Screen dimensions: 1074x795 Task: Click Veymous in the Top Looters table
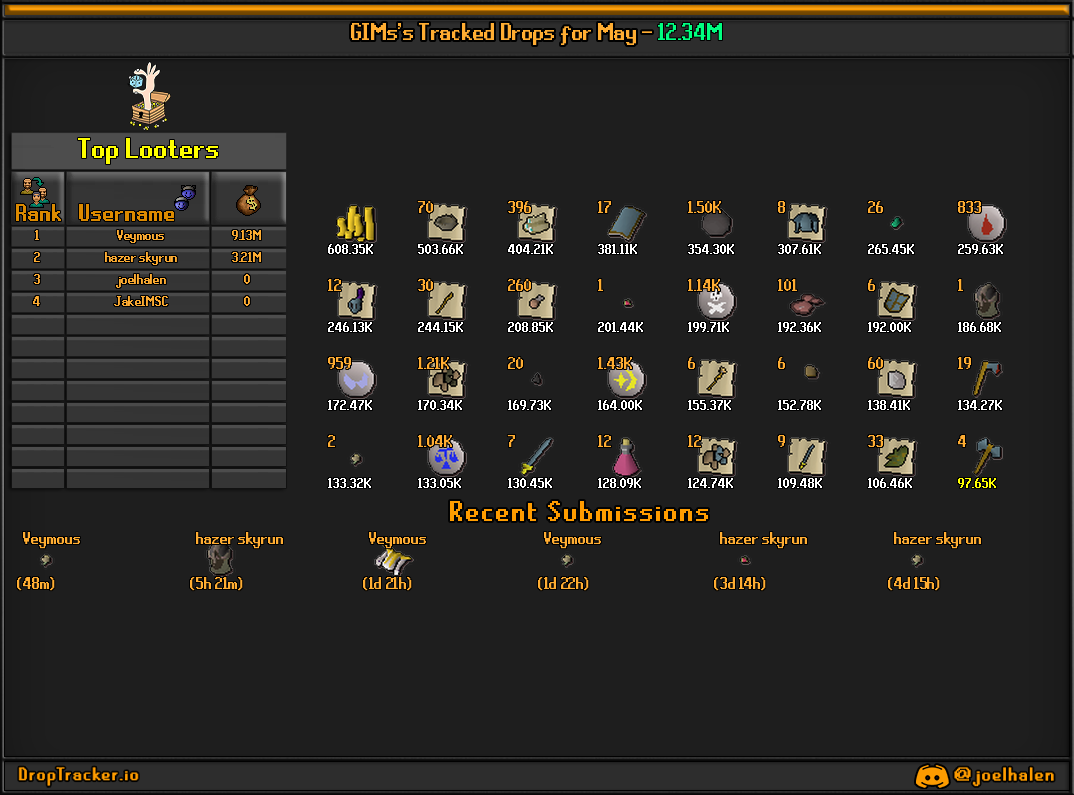[x=140, y=236]
